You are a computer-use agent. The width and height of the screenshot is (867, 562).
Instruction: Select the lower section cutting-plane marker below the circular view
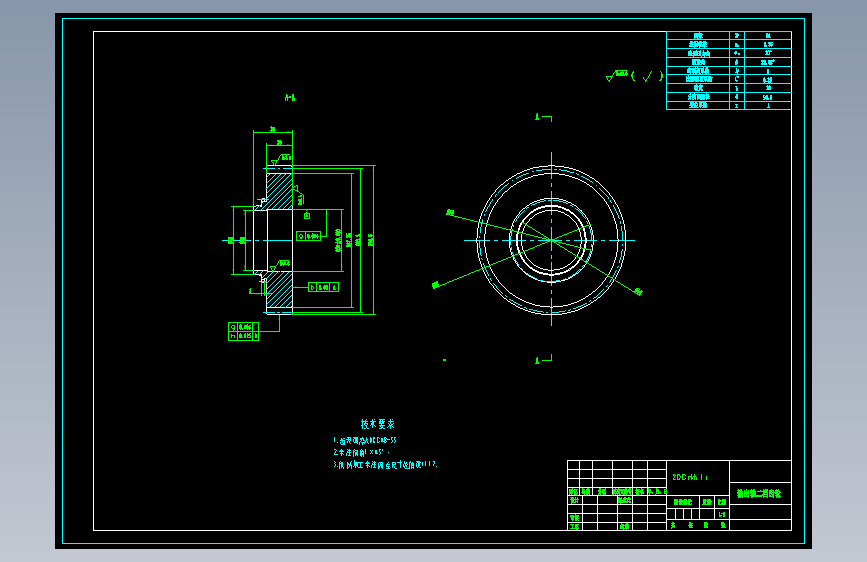tap(544, 360)
